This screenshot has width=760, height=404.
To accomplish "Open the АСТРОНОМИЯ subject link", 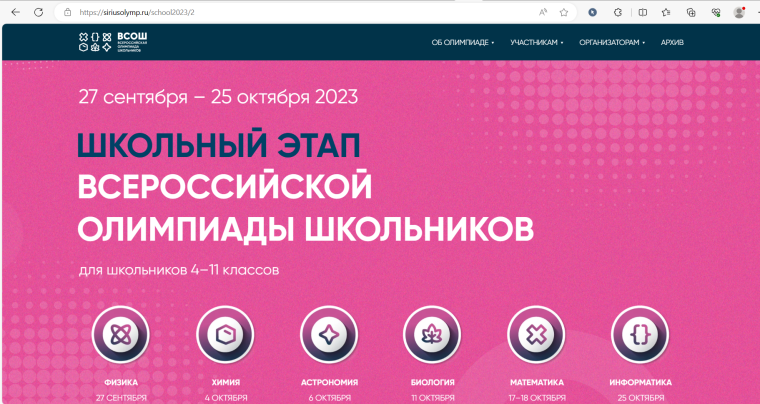I will [330, 383].
